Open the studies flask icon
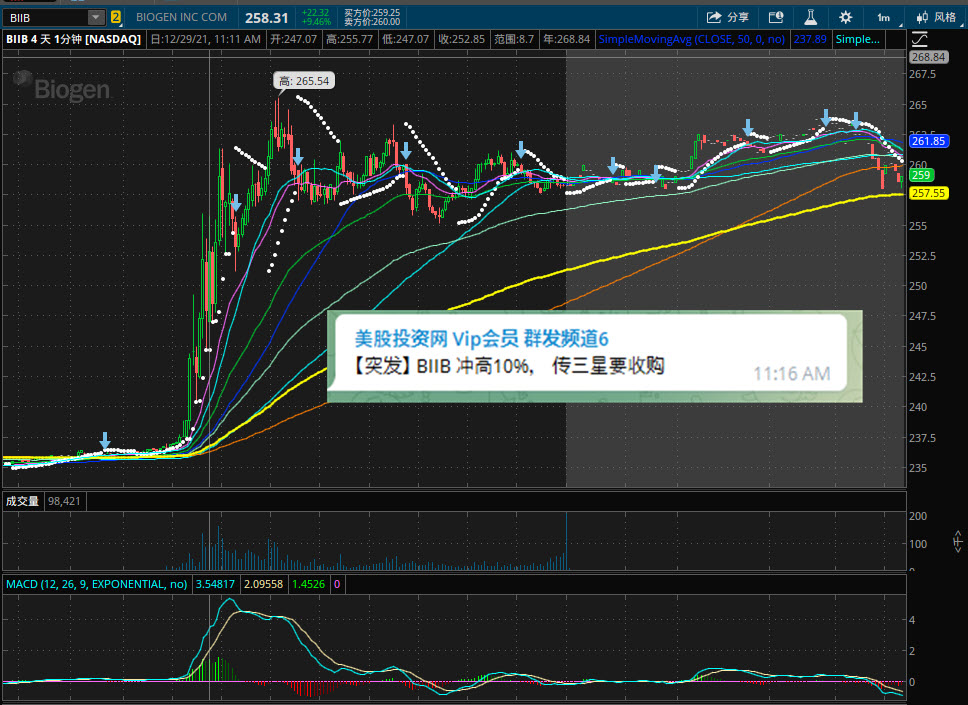 click(x=811, y=17)
